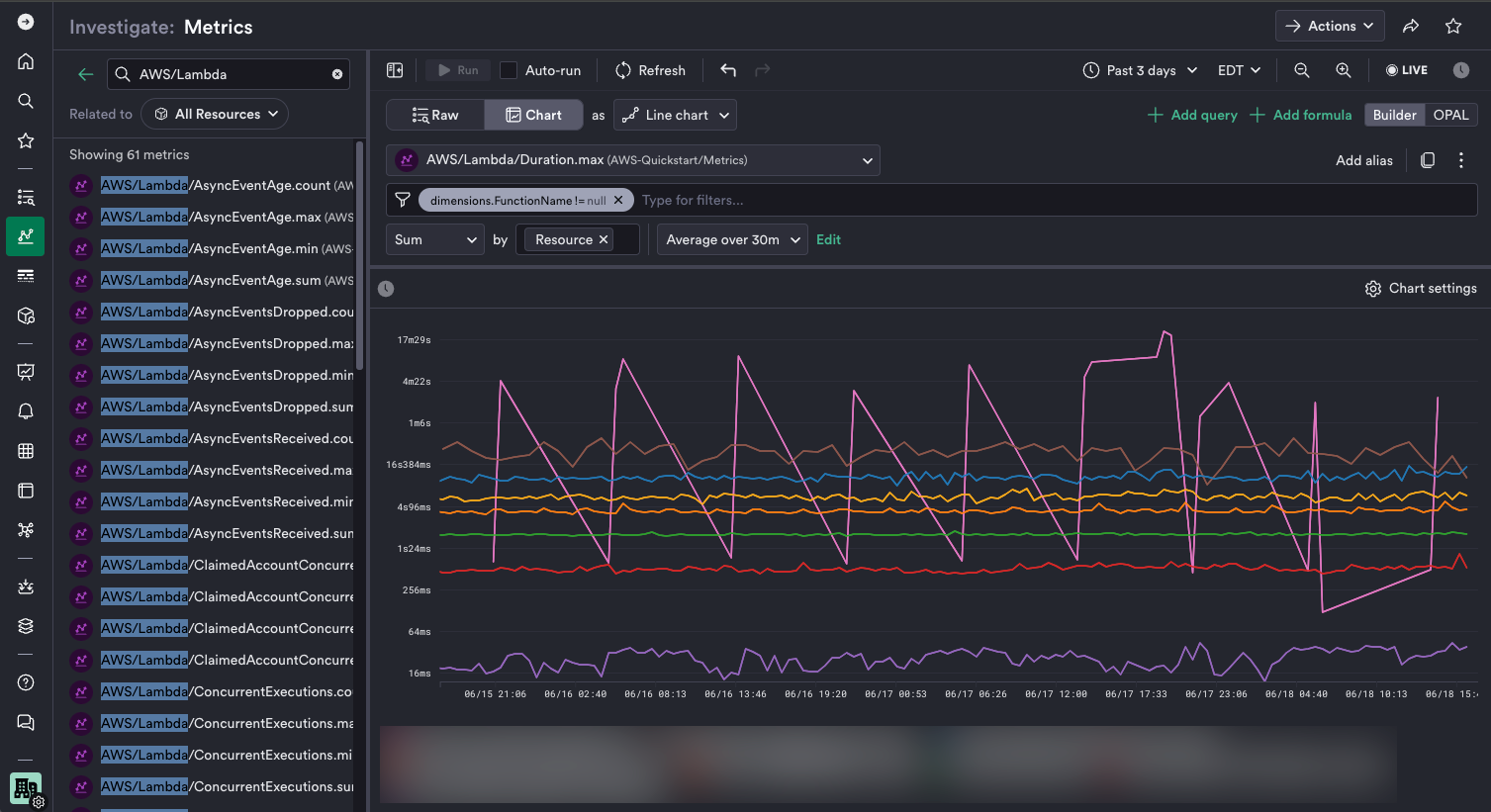Screen dimensions: 1491x812
Task: Select AWS/Lambda/AsyncEventAge.sum metric
Action: click(212, 280)
